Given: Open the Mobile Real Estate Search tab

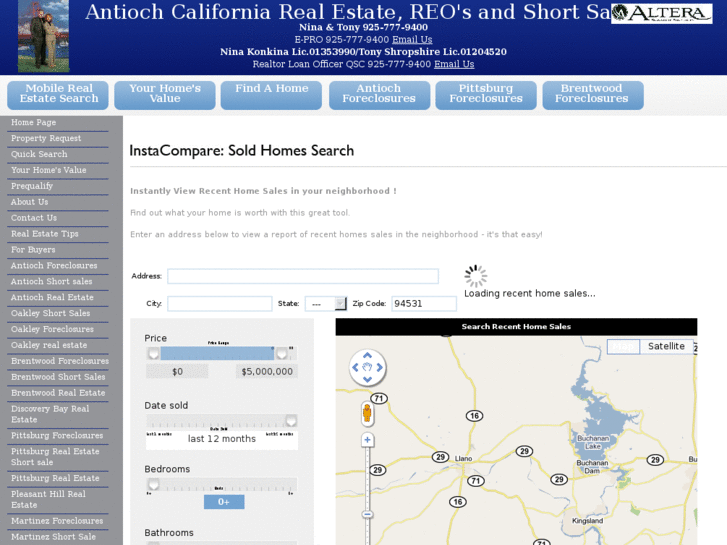Looking at the screenshot, I should [58, 95].
